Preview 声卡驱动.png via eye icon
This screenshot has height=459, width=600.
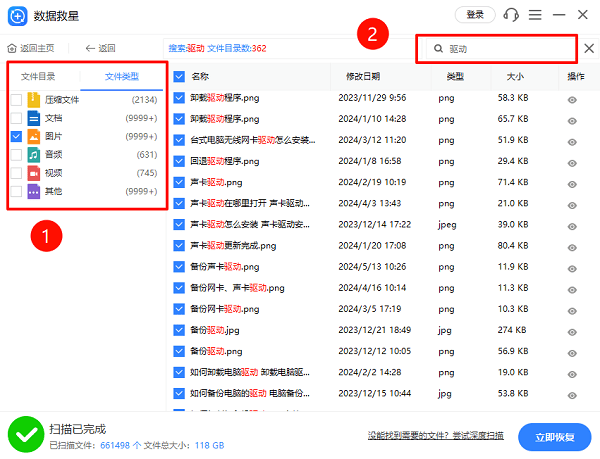pyautogui.click(x=572, y=184)
